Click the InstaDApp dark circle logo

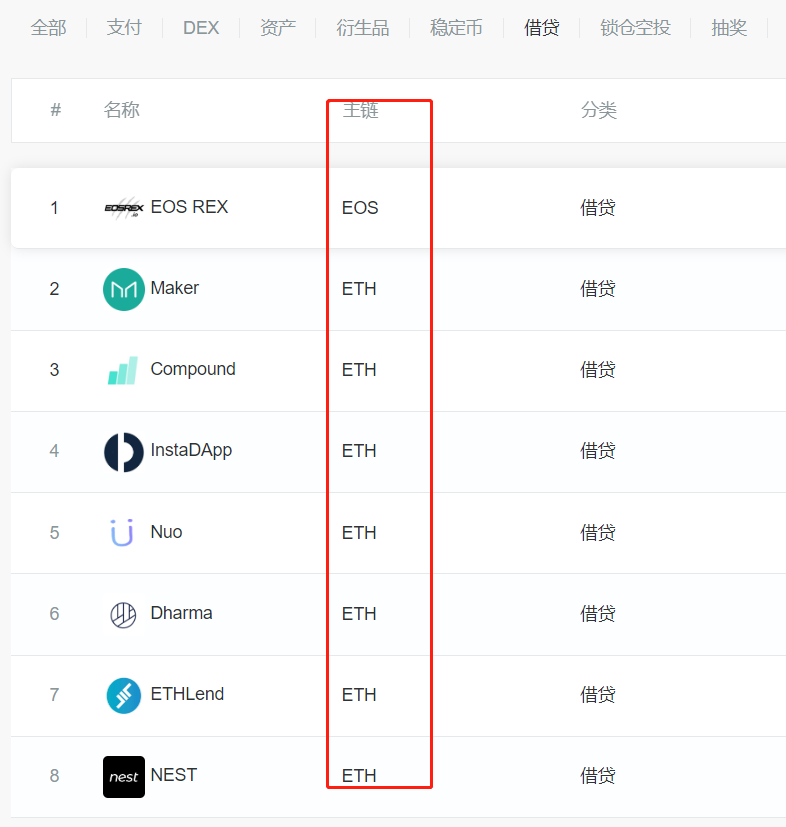tap(124, 452)
